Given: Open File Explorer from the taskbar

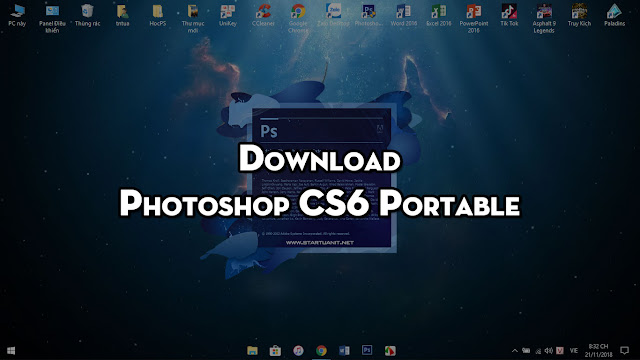Looking at the screenshot, I should pyautogui.click(x=252, y=351).
